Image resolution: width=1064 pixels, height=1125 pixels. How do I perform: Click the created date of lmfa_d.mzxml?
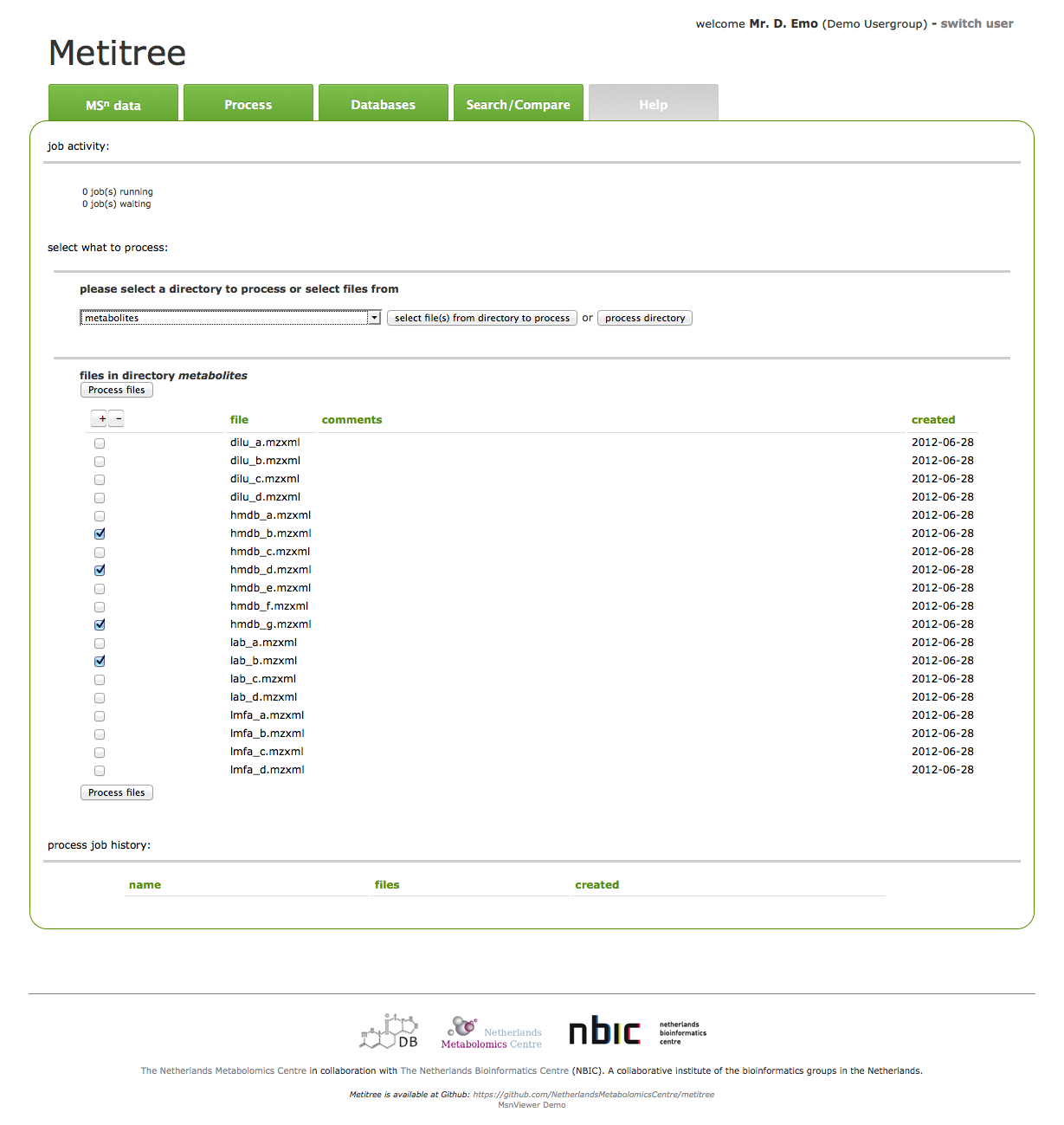point(943,770)
